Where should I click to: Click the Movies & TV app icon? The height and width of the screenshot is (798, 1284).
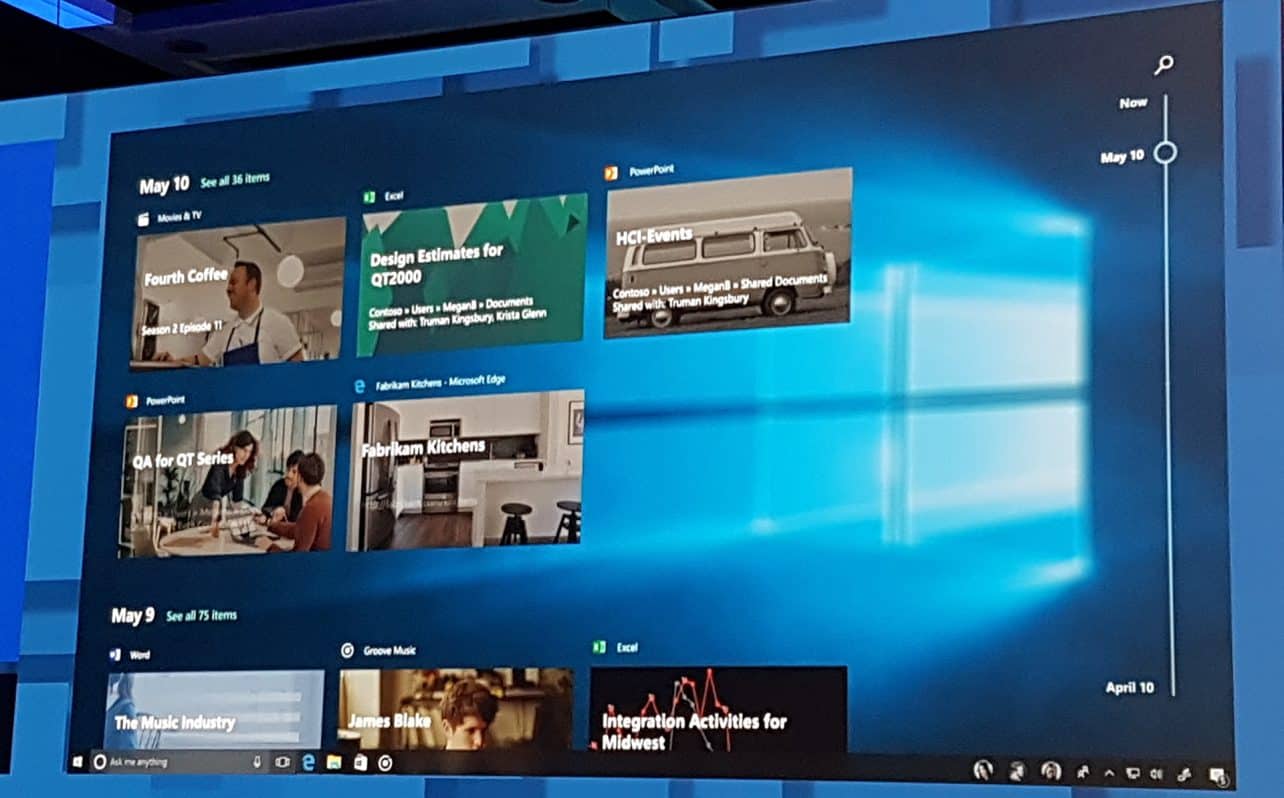(x=142, y=218)
